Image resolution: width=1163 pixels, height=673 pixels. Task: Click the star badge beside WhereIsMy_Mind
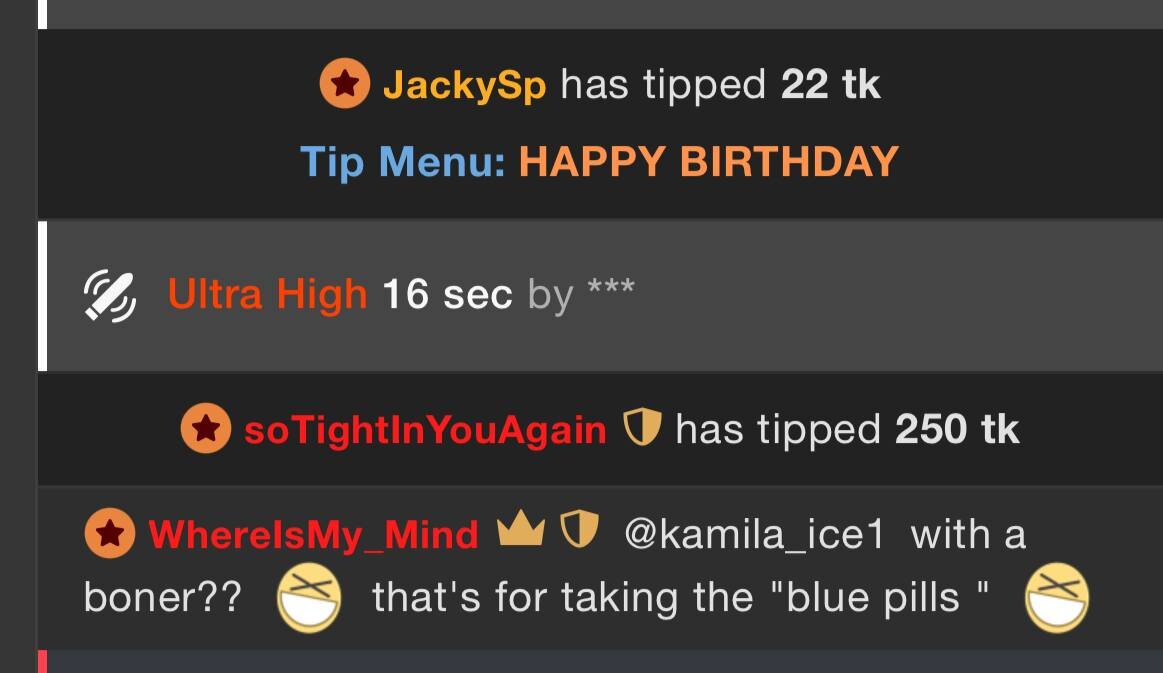tap(110, 533)
